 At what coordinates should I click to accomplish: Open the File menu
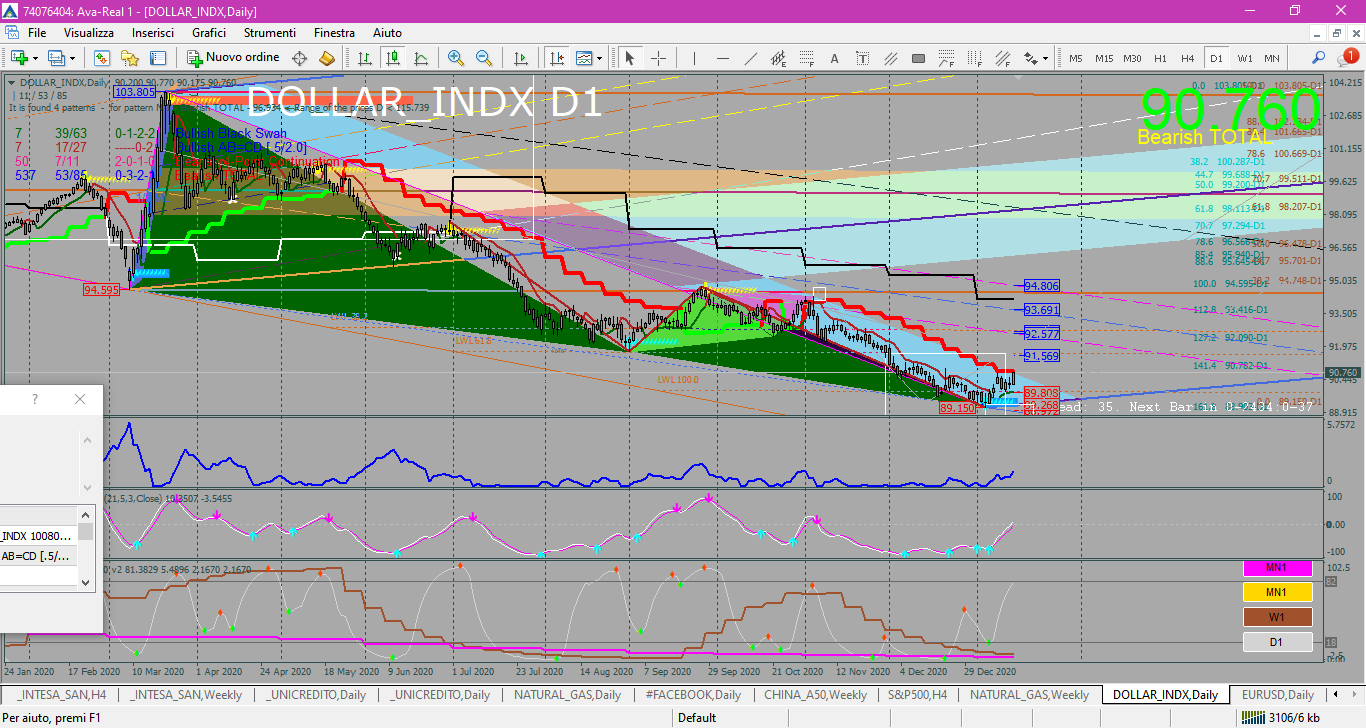click(37, 33)
